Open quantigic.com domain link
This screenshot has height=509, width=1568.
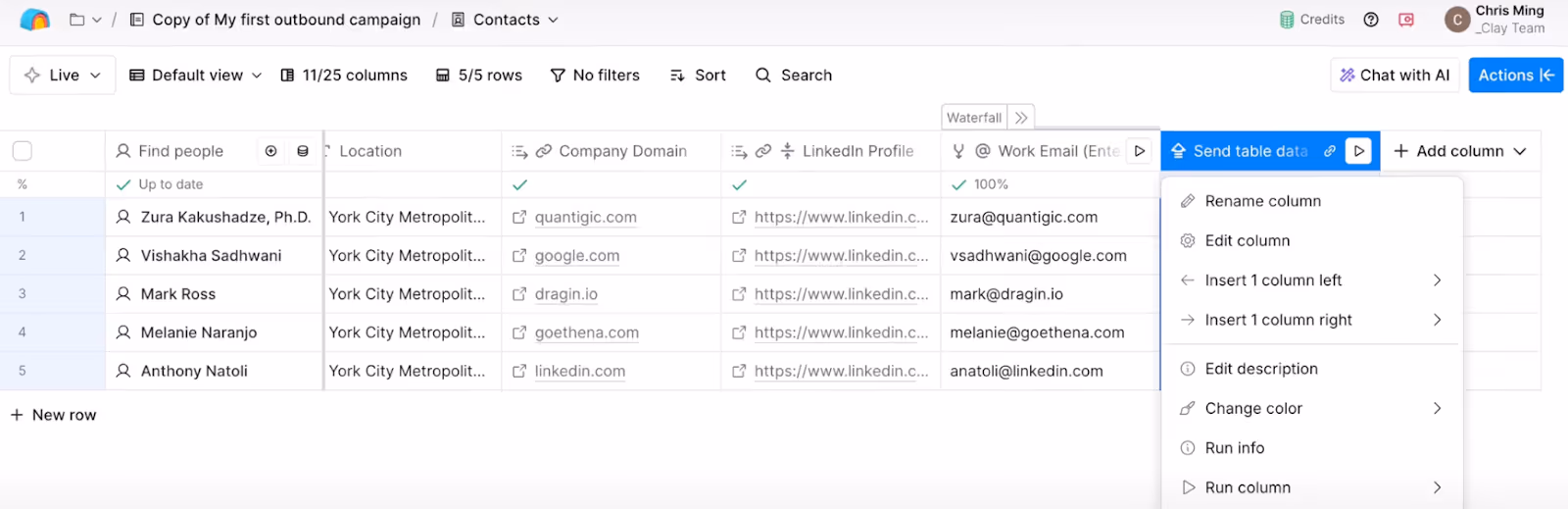(585, 218)
